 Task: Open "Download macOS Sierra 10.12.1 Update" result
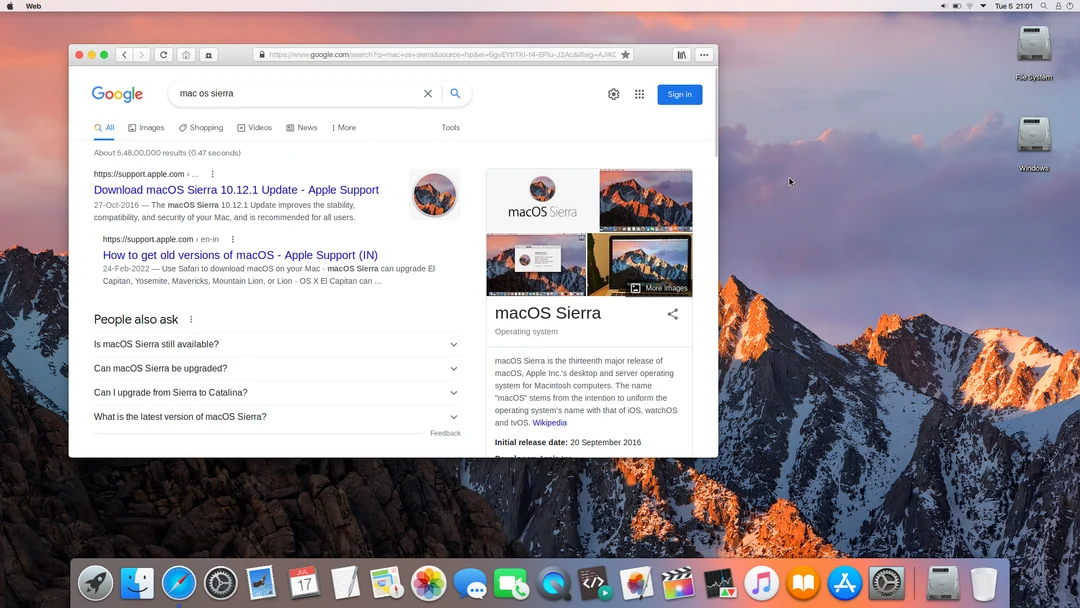(236, 190)
